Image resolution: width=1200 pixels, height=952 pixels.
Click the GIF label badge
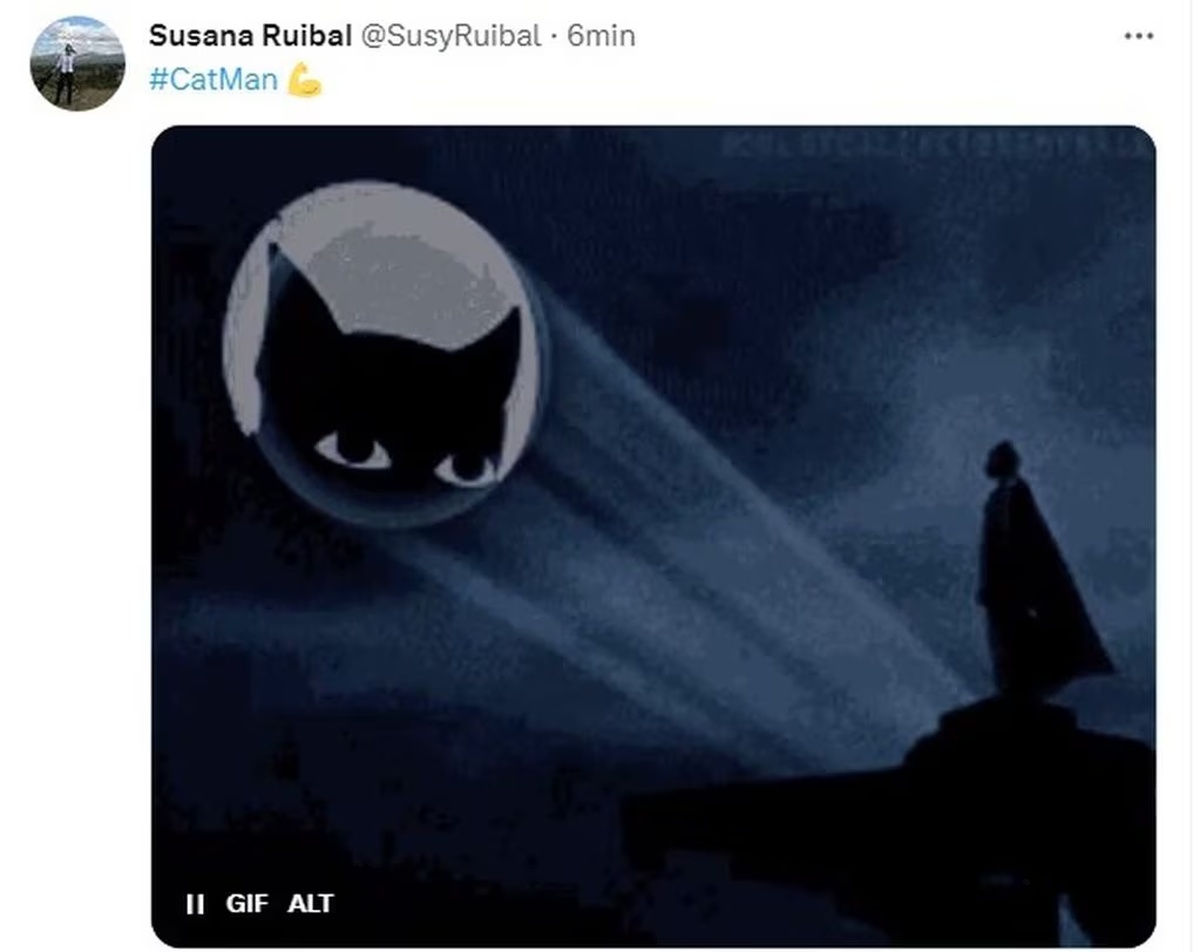(x=247, y=904)
